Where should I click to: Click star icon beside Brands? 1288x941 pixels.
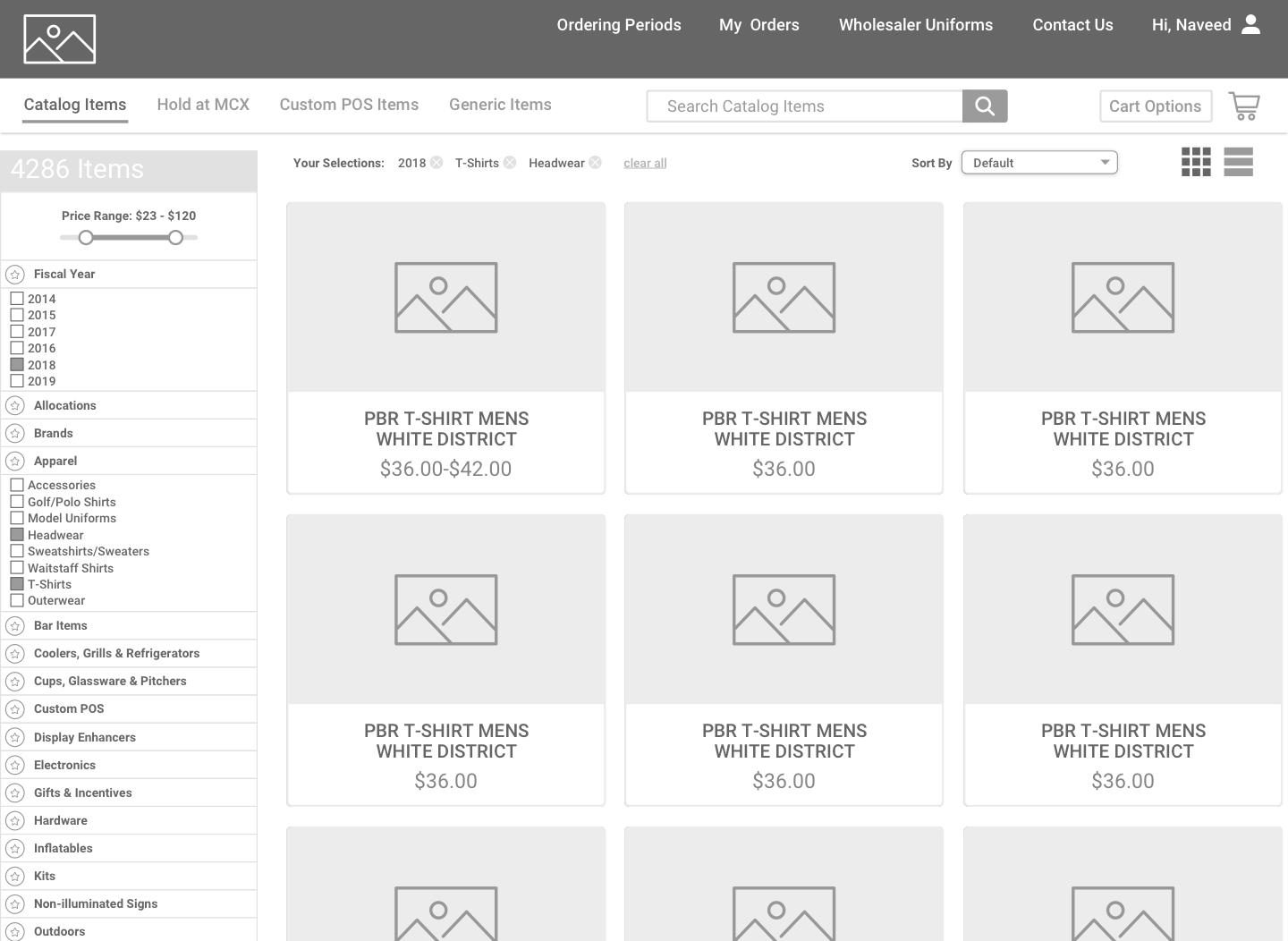coord(15,434)
